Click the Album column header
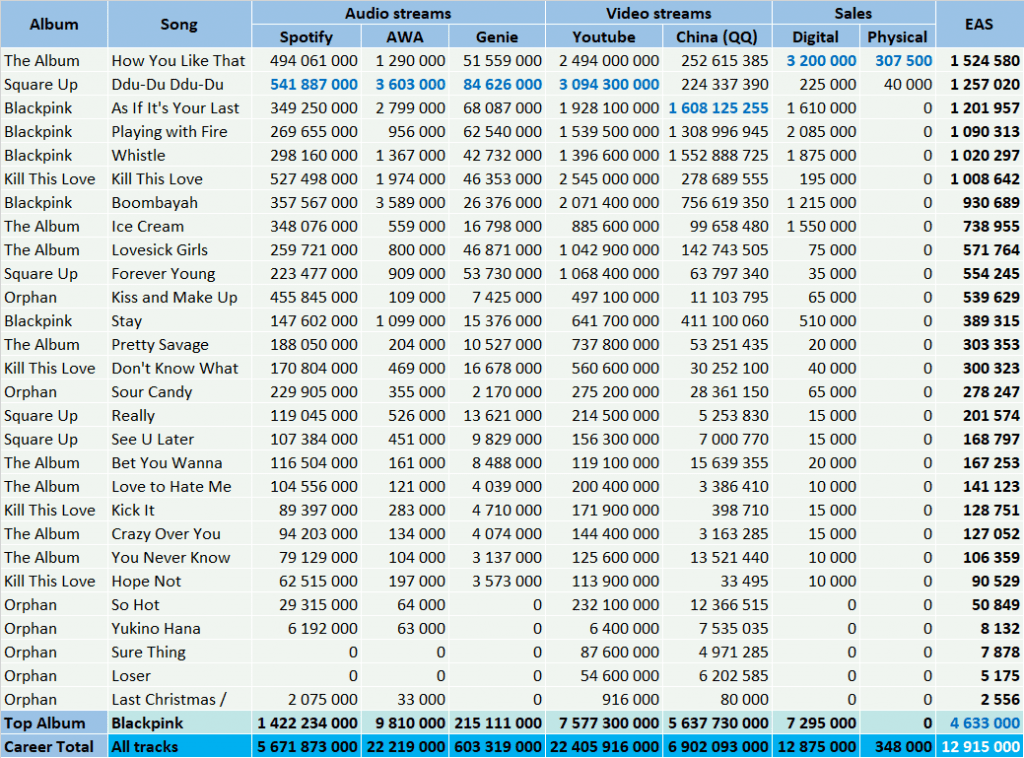1024x758 pixels. point(54,24)
